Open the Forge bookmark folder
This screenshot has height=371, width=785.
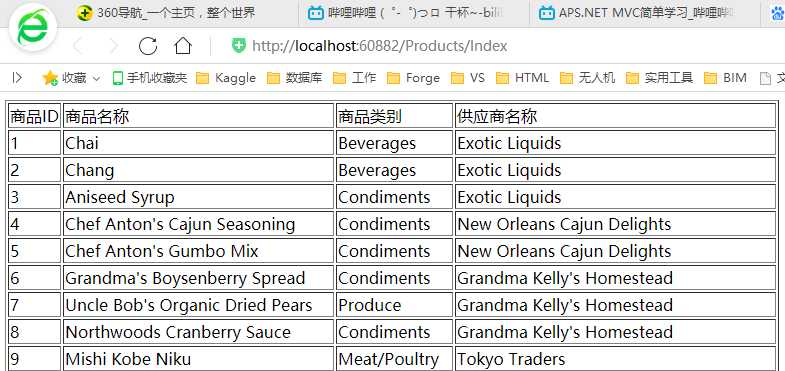(x=414, y=78)
